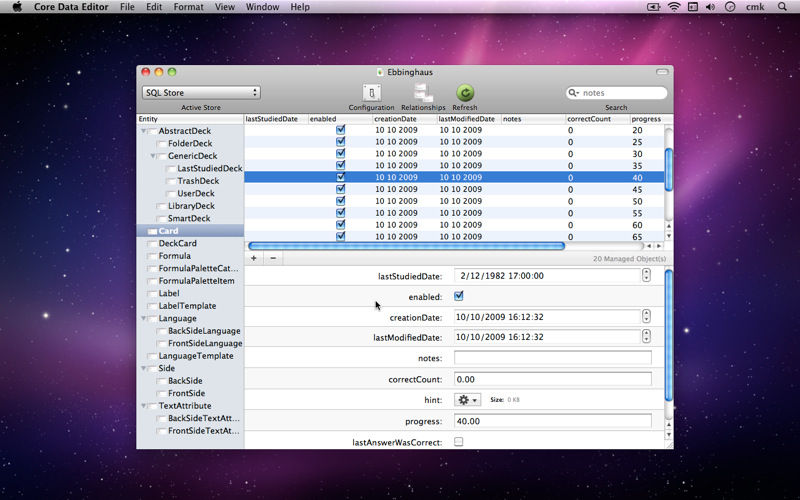
Task: Open the View menu
Action: tap(224, 7)
